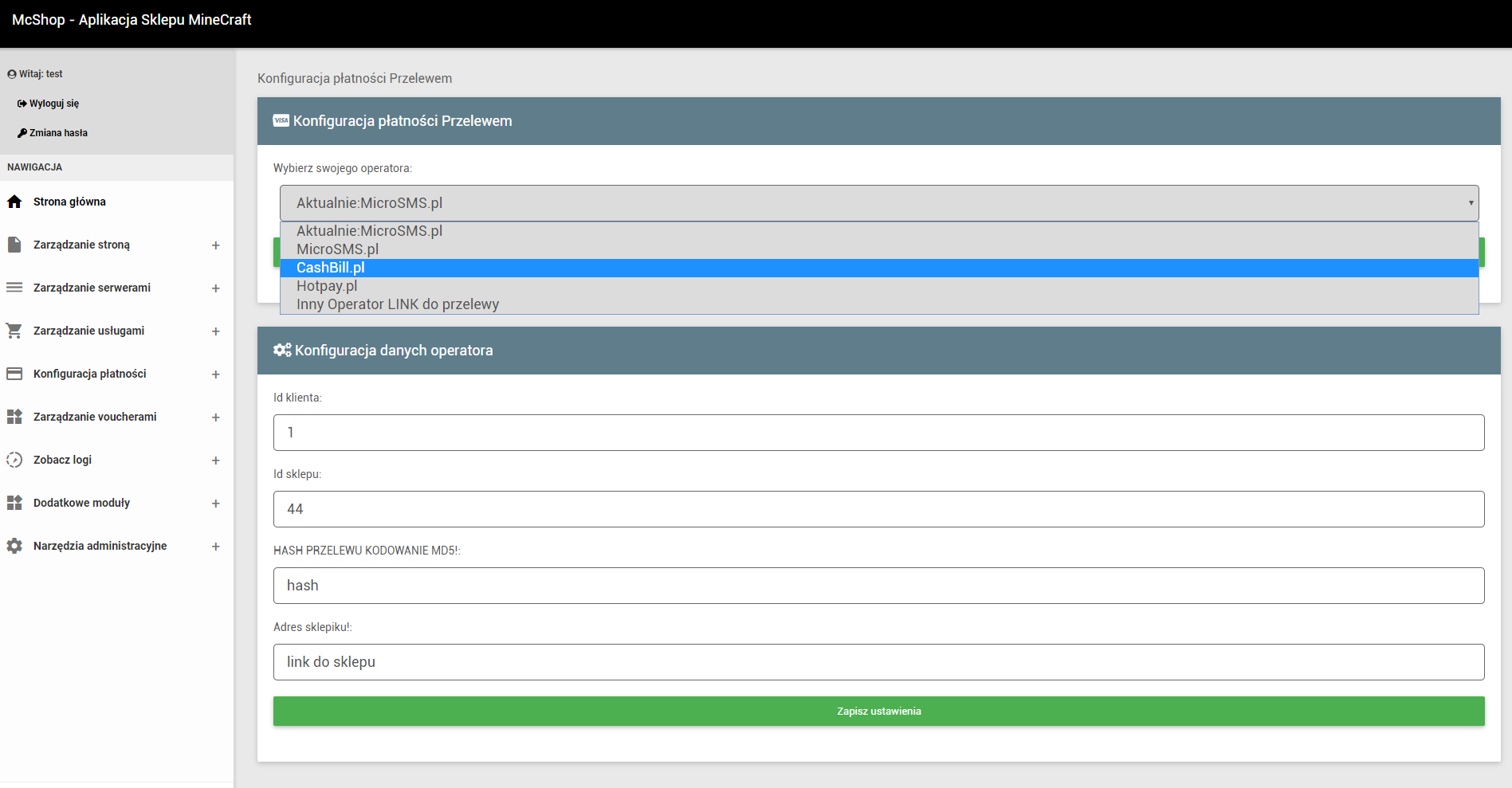Focus the Id klienta input field
This screenshot has width=1512, height=788.
[x=878, y=433]
